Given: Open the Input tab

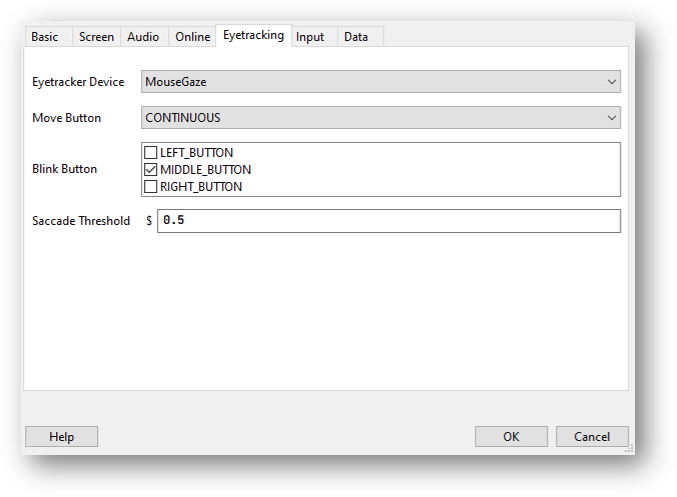Looking at the screenshot, I should [x=314, y=37].
